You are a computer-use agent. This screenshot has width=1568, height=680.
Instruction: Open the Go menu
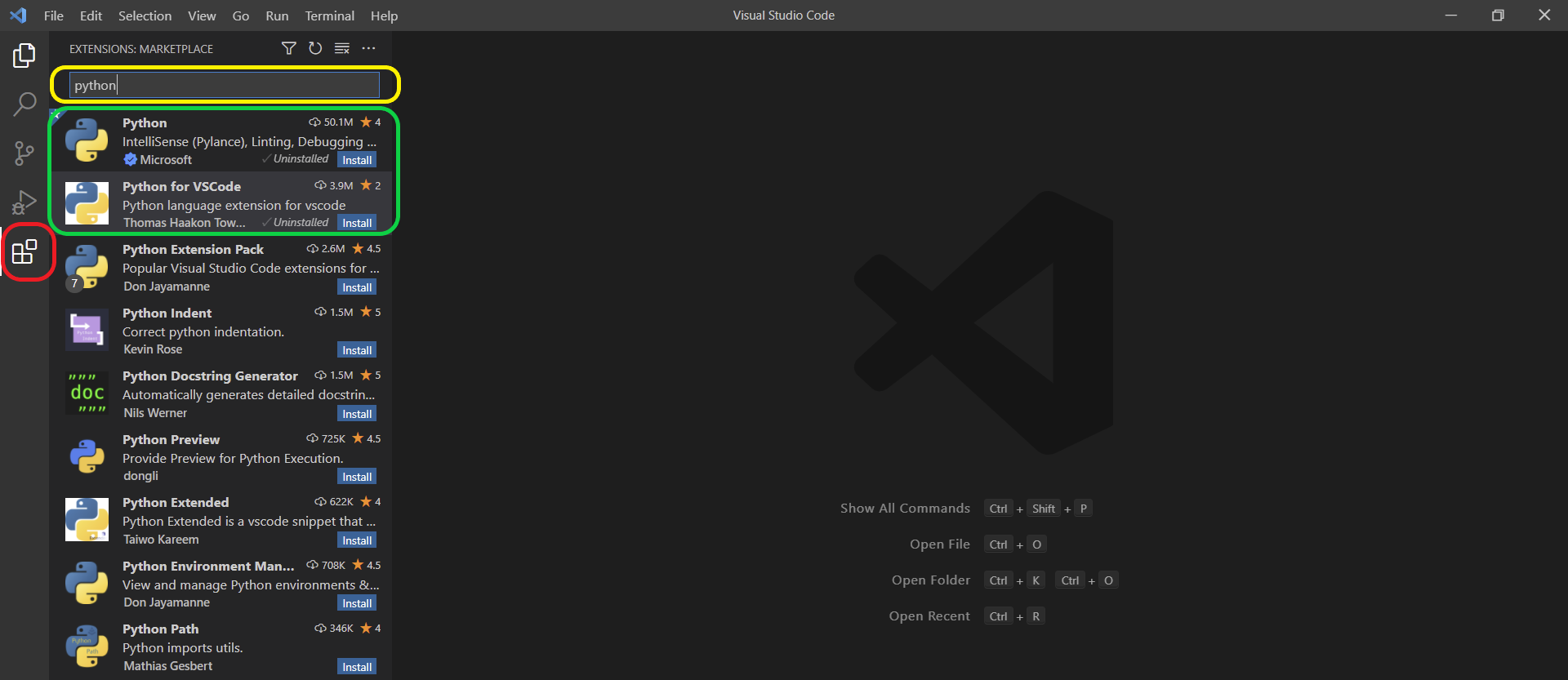pos(241,16)
